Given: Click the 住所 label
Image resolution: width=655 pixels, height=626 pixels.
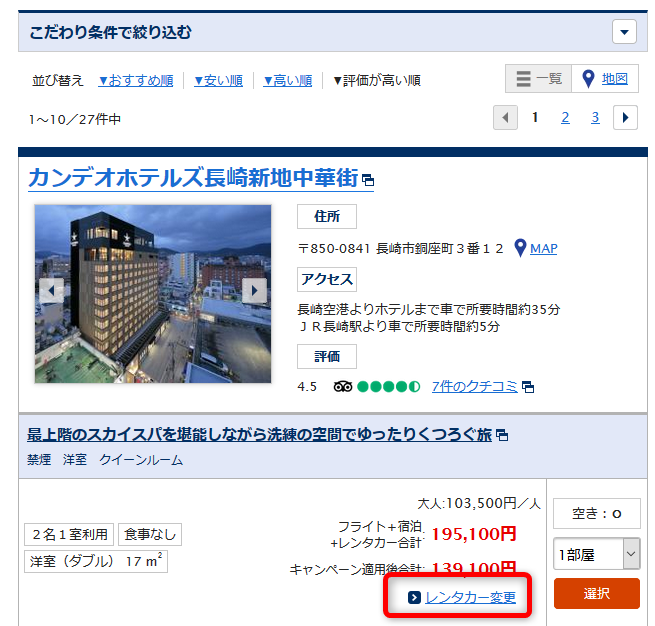Looking at the screenshot, I should coord(327,216).
